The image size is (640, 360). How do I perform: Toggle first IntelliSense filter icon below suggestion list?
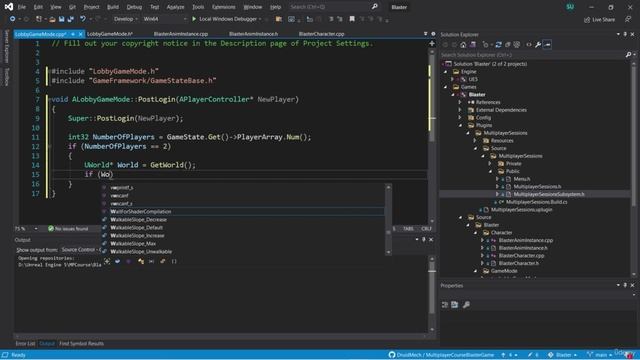click(x=107, y=261)
